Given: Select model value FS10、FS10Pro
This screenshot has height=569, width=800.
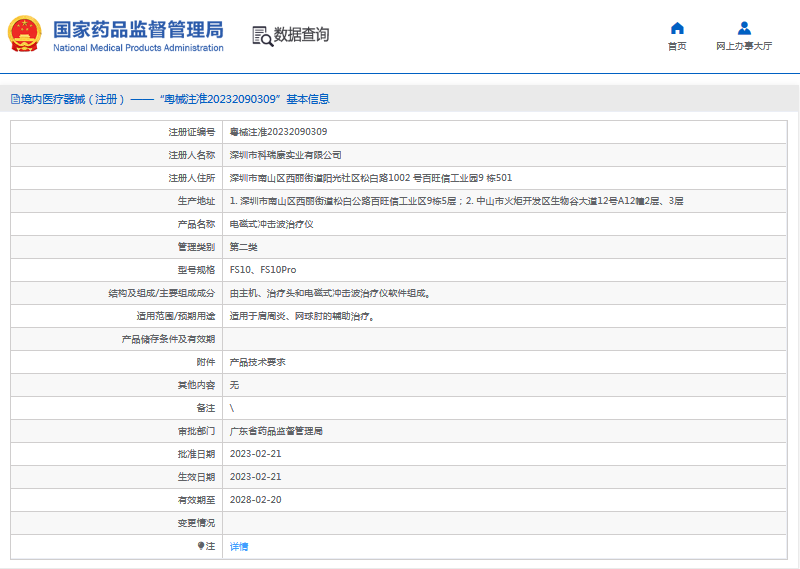Looking at the screenshot, I should tap(263, 270).
